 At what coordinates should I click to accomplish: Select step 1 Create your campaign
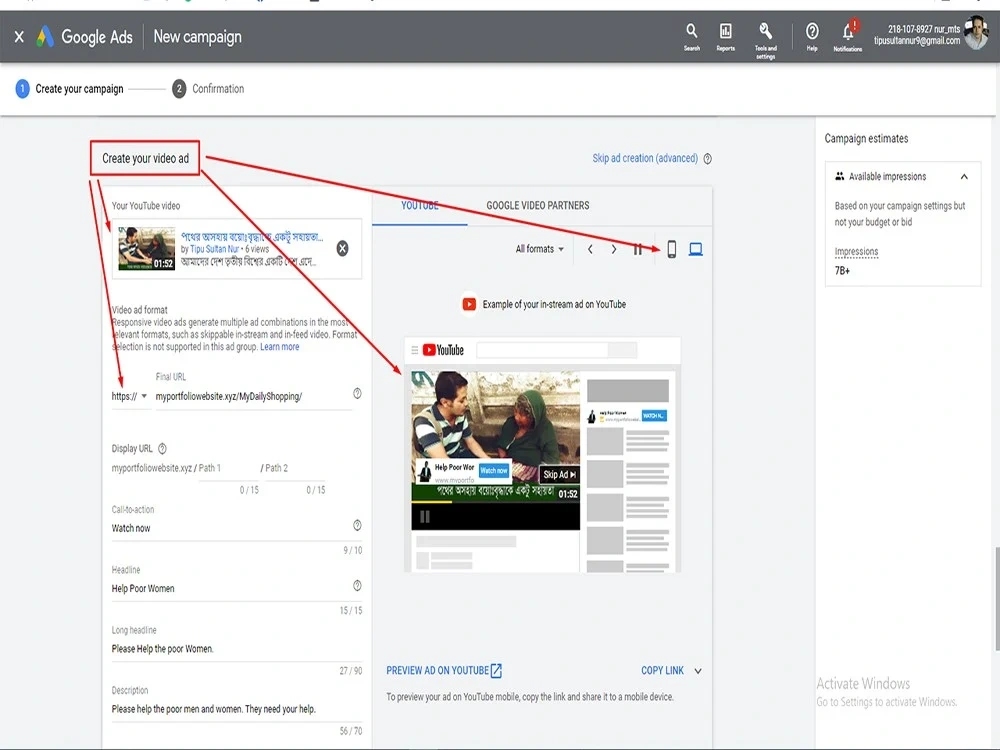70,89
